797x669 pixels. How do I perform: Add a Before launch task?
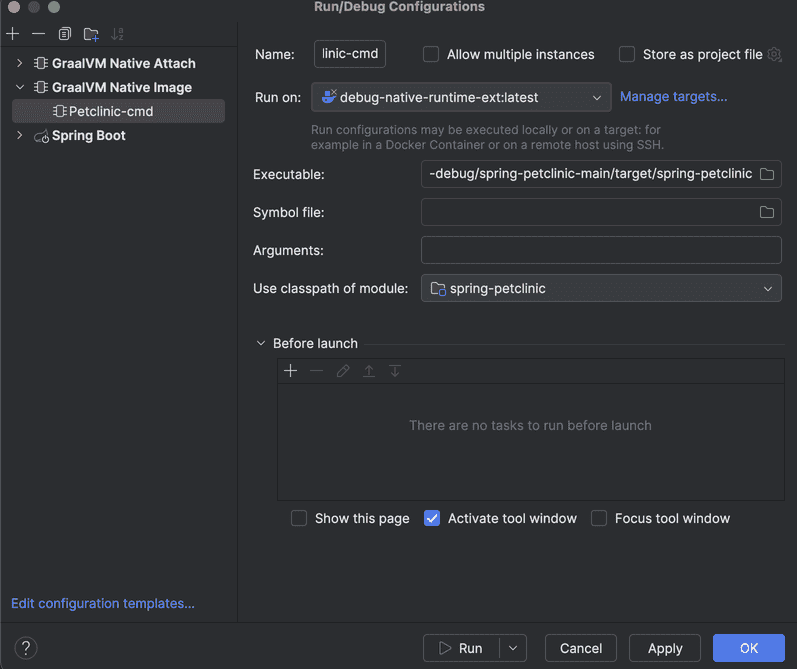coord(290,371)
